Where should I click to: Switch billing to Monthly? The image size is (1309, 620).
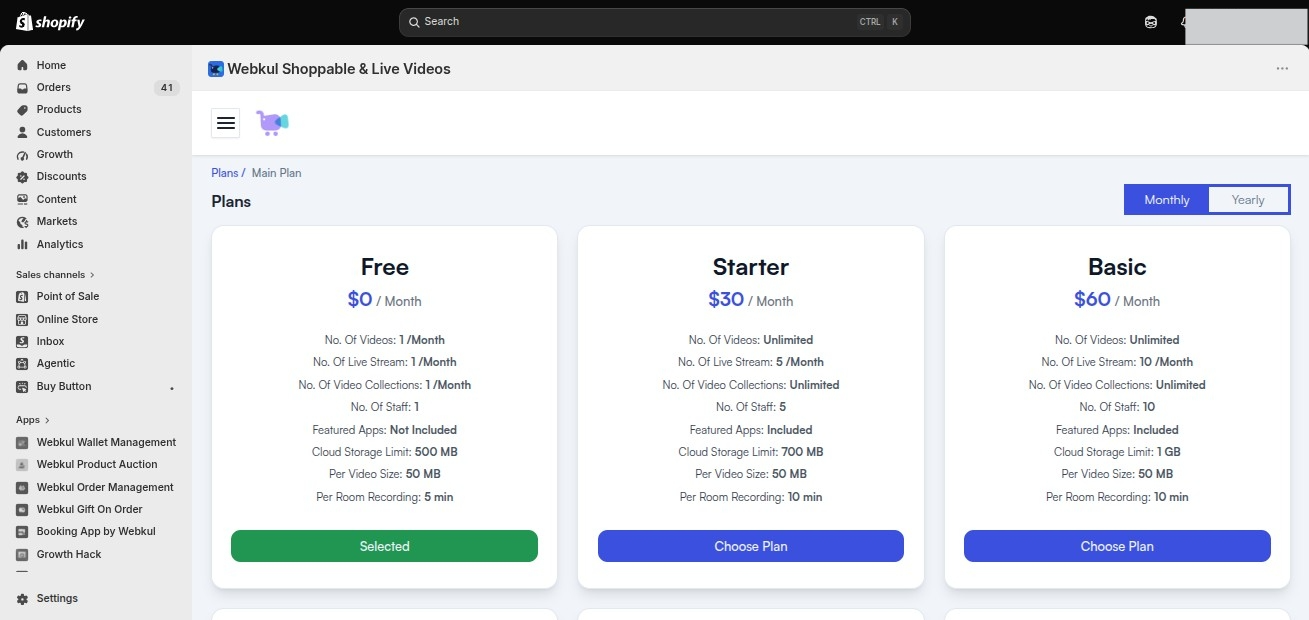pos(1167,200)
